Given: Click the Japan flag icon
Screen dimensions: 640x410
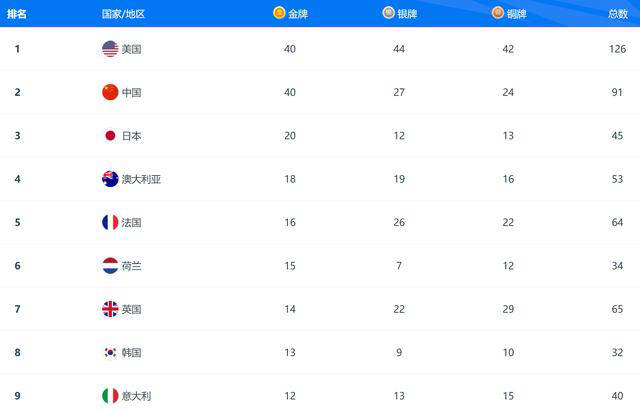Looking at the screenshot, I should click(110, 135).
